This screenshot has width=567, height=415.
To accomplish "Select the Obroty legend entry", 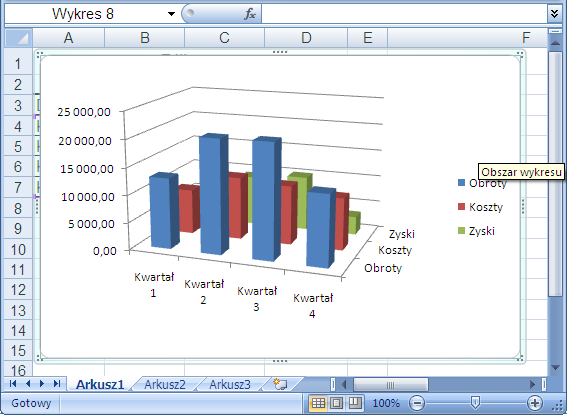I will tap(482, 183).
